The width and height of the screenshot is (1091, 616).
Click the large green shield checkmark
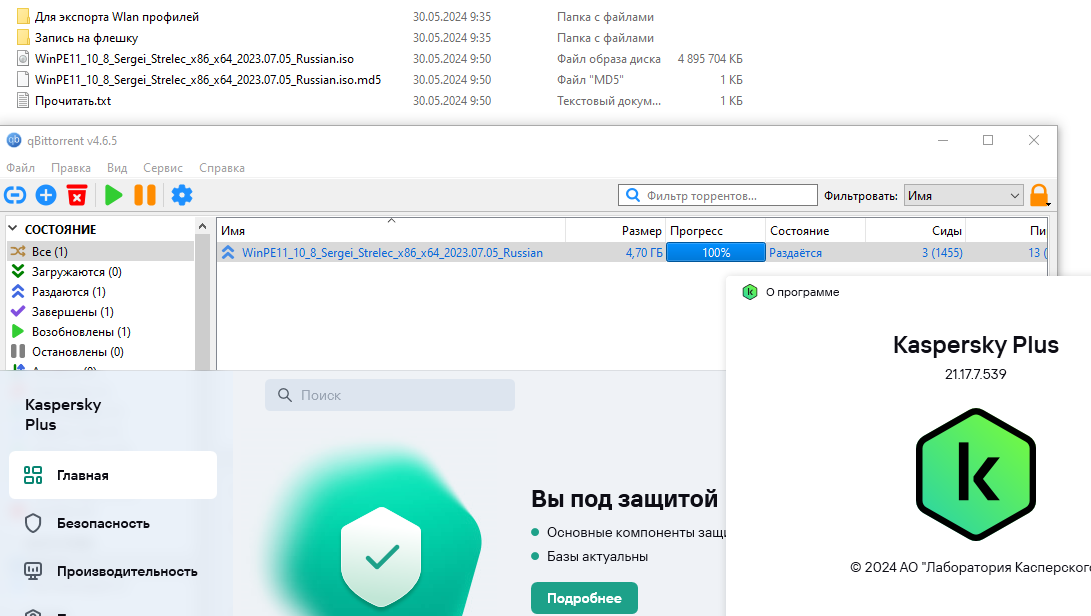(x=381, y=557)
